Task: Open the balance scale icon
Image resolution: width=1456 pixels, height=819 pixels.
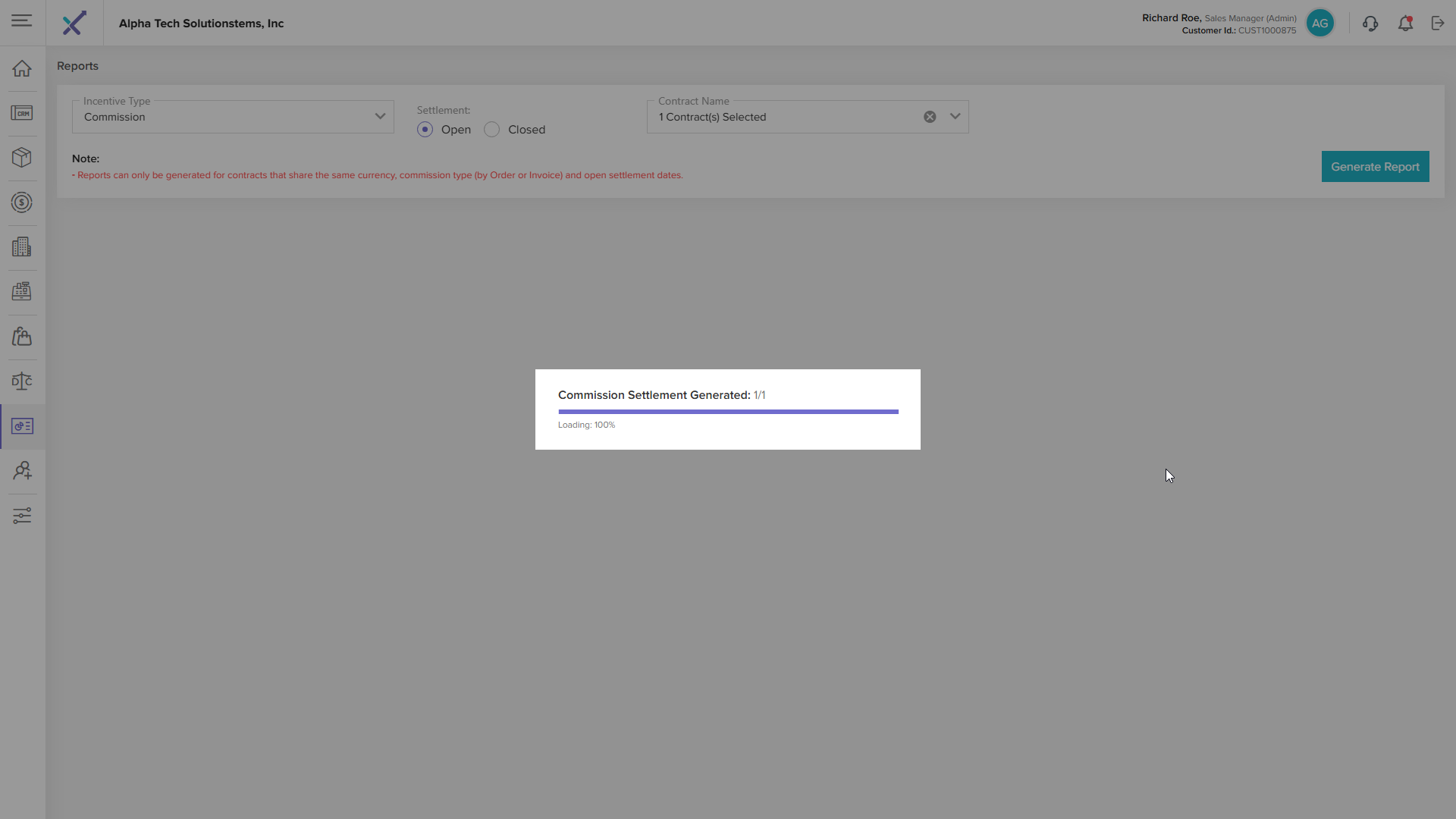Action: coord(22,381)
